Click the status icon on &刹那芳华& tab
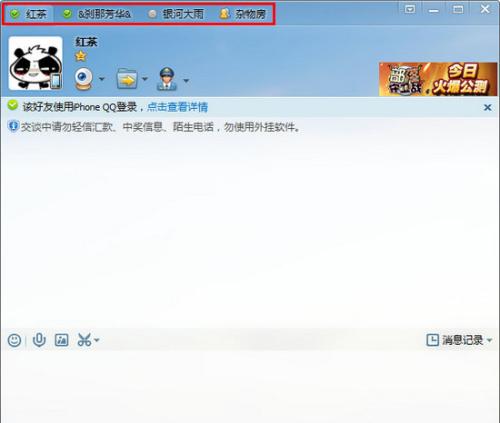 [x=67, y=14]
